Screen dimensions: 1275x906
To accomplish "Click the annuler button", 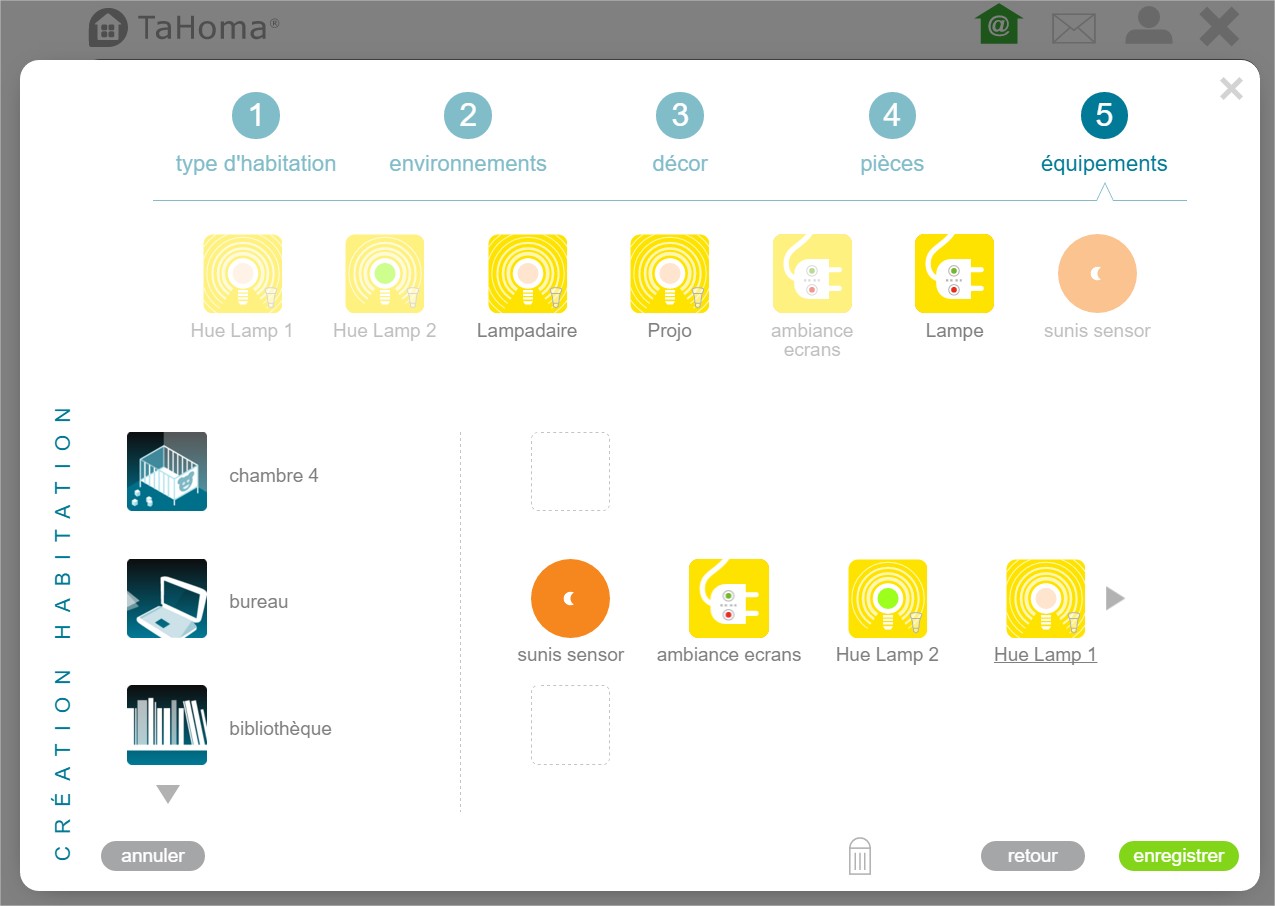I will click(153, 856).
